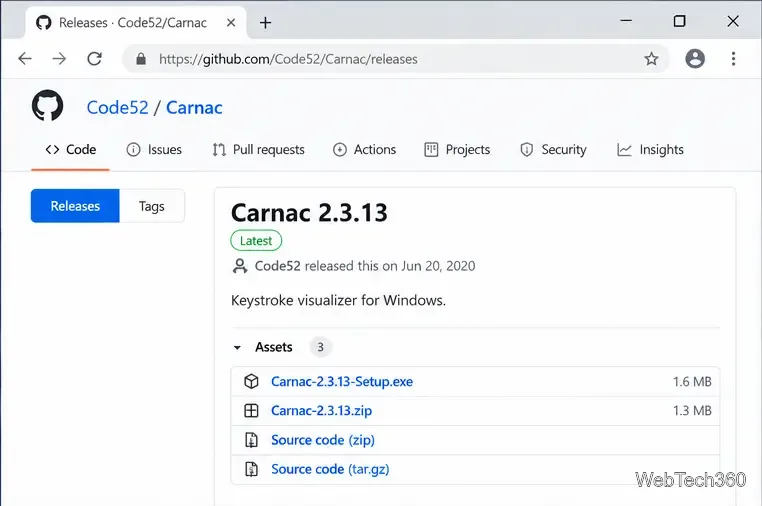Screen dimensions: 762x506
Task: Open the Chrome three-dot menu
Action: [x=733, y=59]
